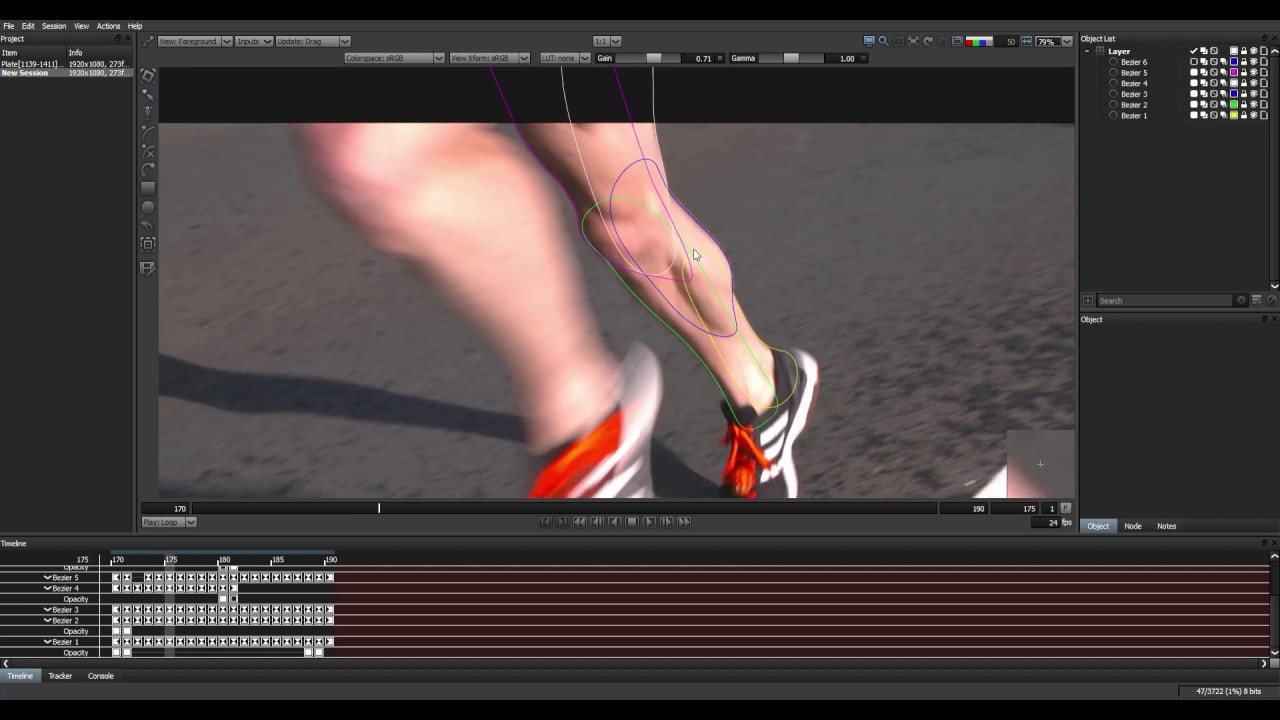The width and height of the screenshot is (1280, 720).
Task: Click the add object icon beside Search
Action: (x=1088, y=300)
